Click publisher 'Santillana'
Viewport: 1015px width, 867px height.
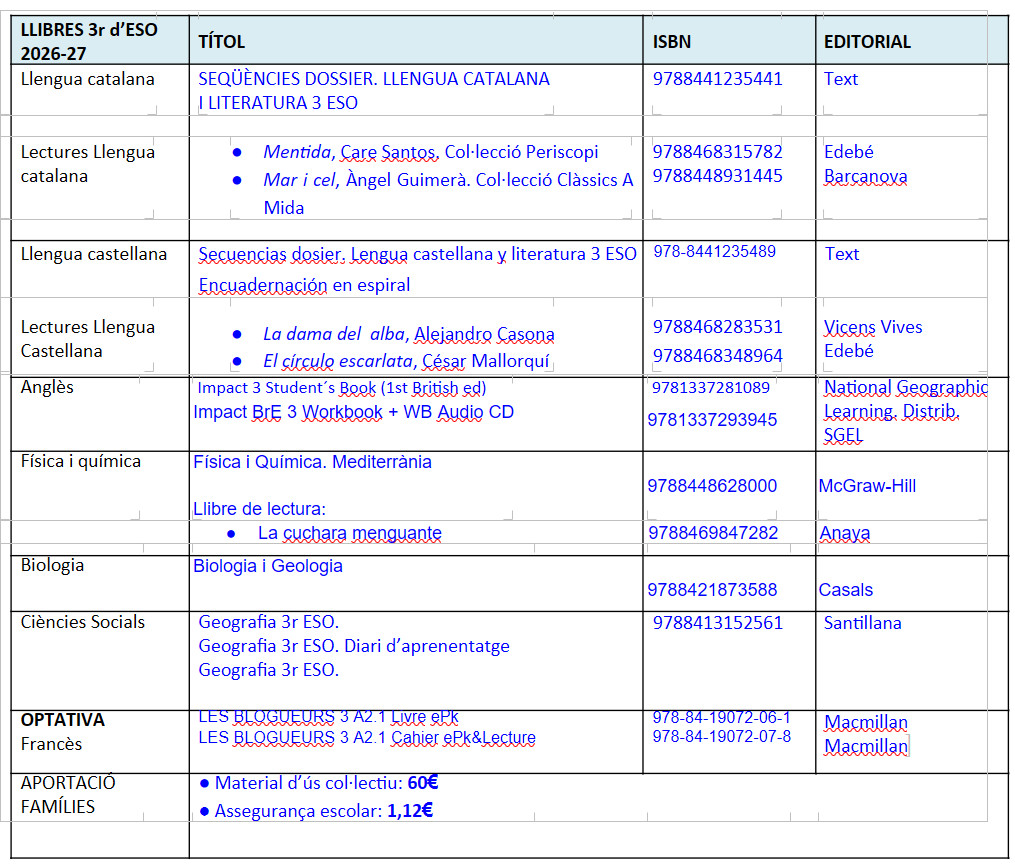tap(862, 623)
